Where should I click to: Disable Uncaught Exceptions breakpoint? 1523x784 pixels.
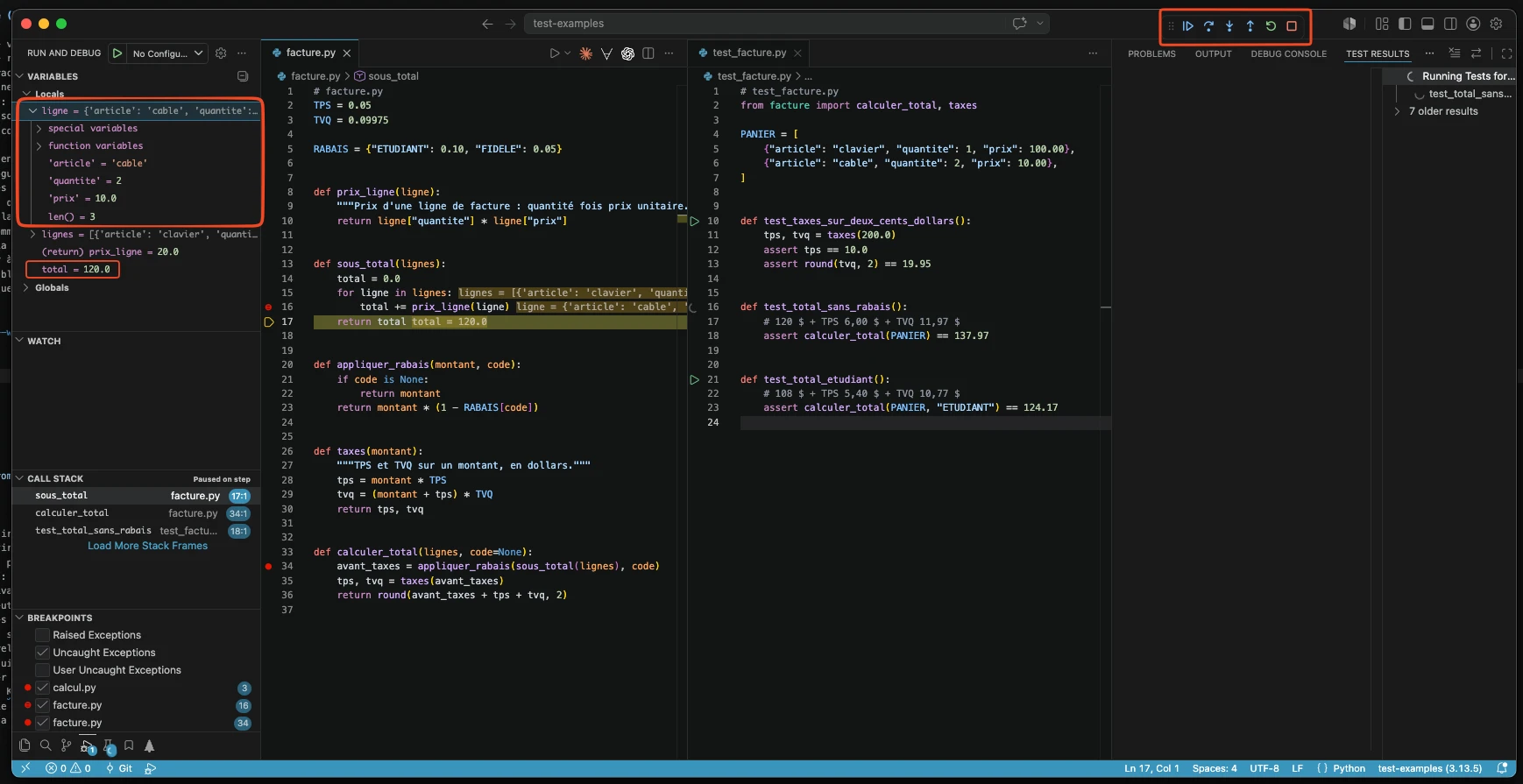tap(42, 653)
